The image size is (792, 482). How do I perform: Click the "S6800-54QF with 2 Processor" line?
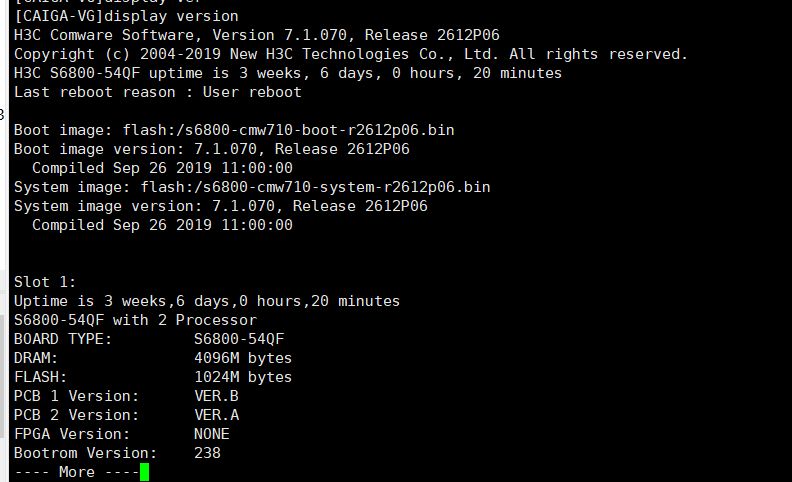[x=135, y=320]
